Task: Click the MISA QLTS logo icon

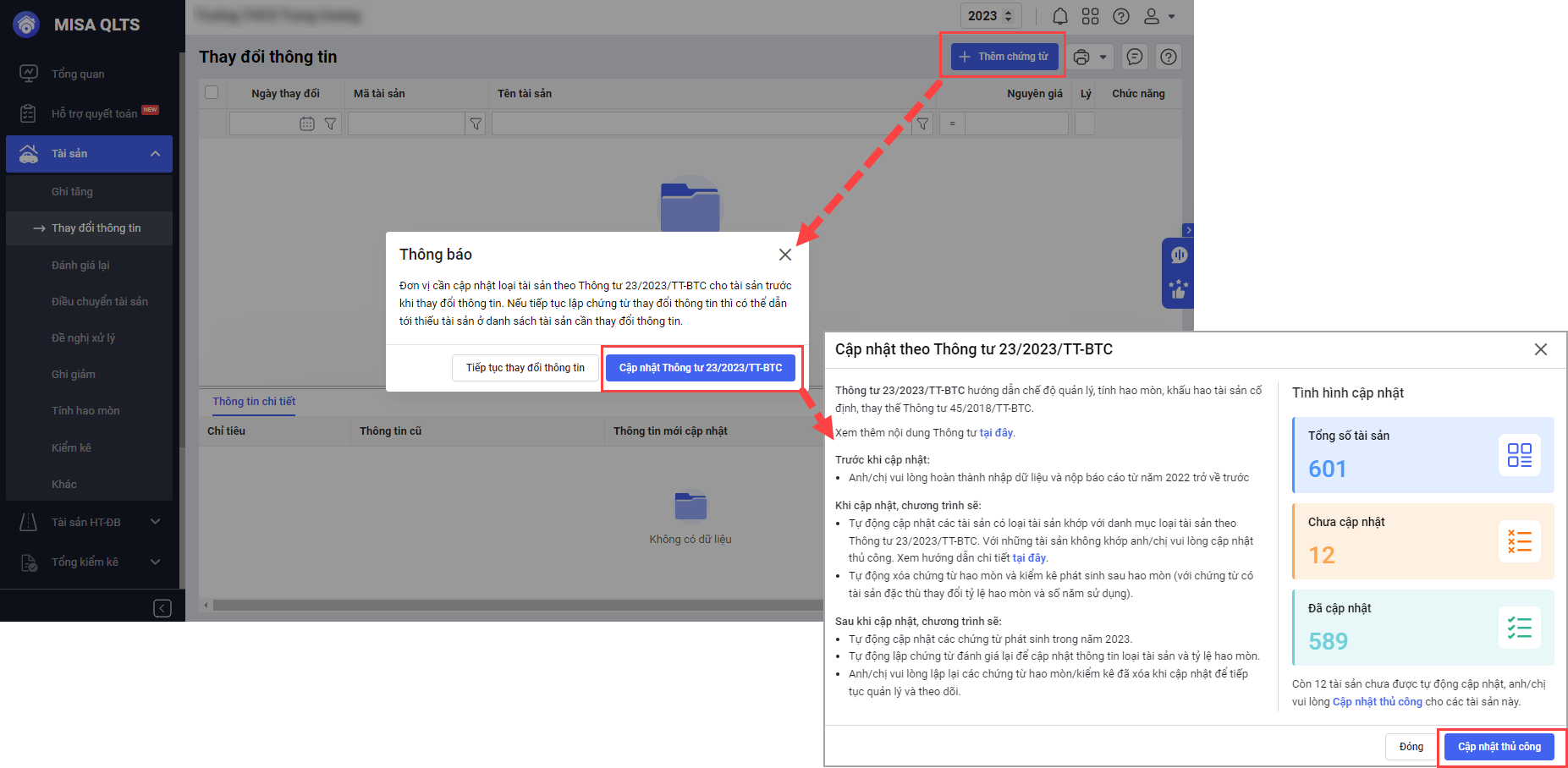Action: [x=26, y=25]
